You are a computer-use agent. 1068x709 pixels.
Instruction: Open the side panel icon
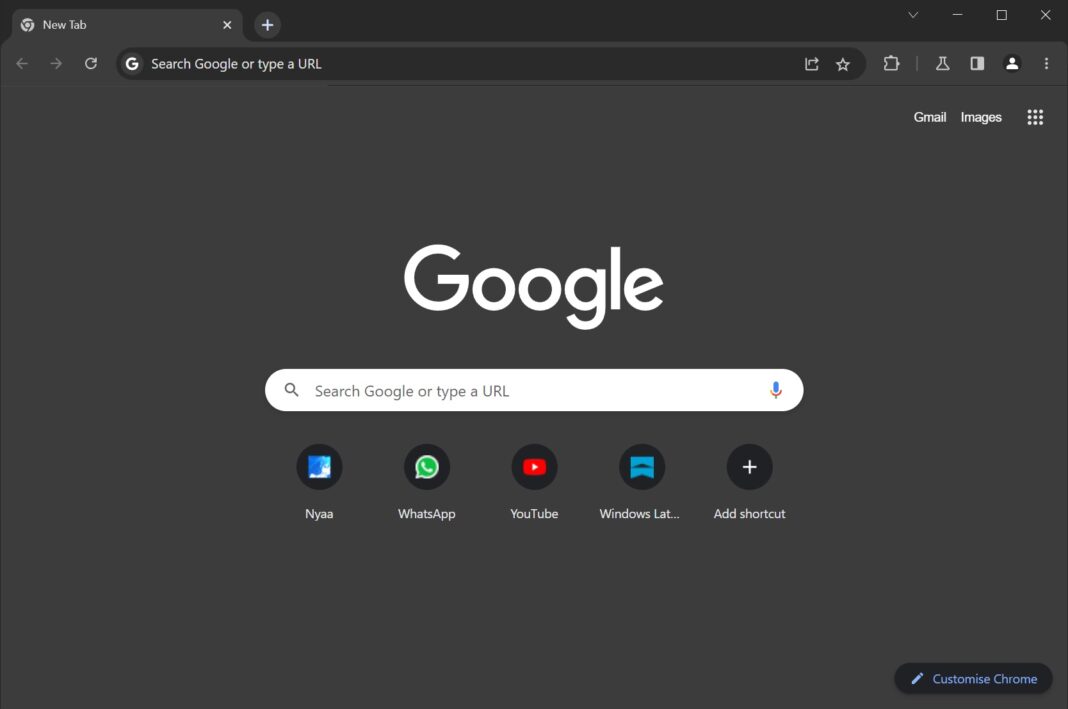[x=977, y=63]
